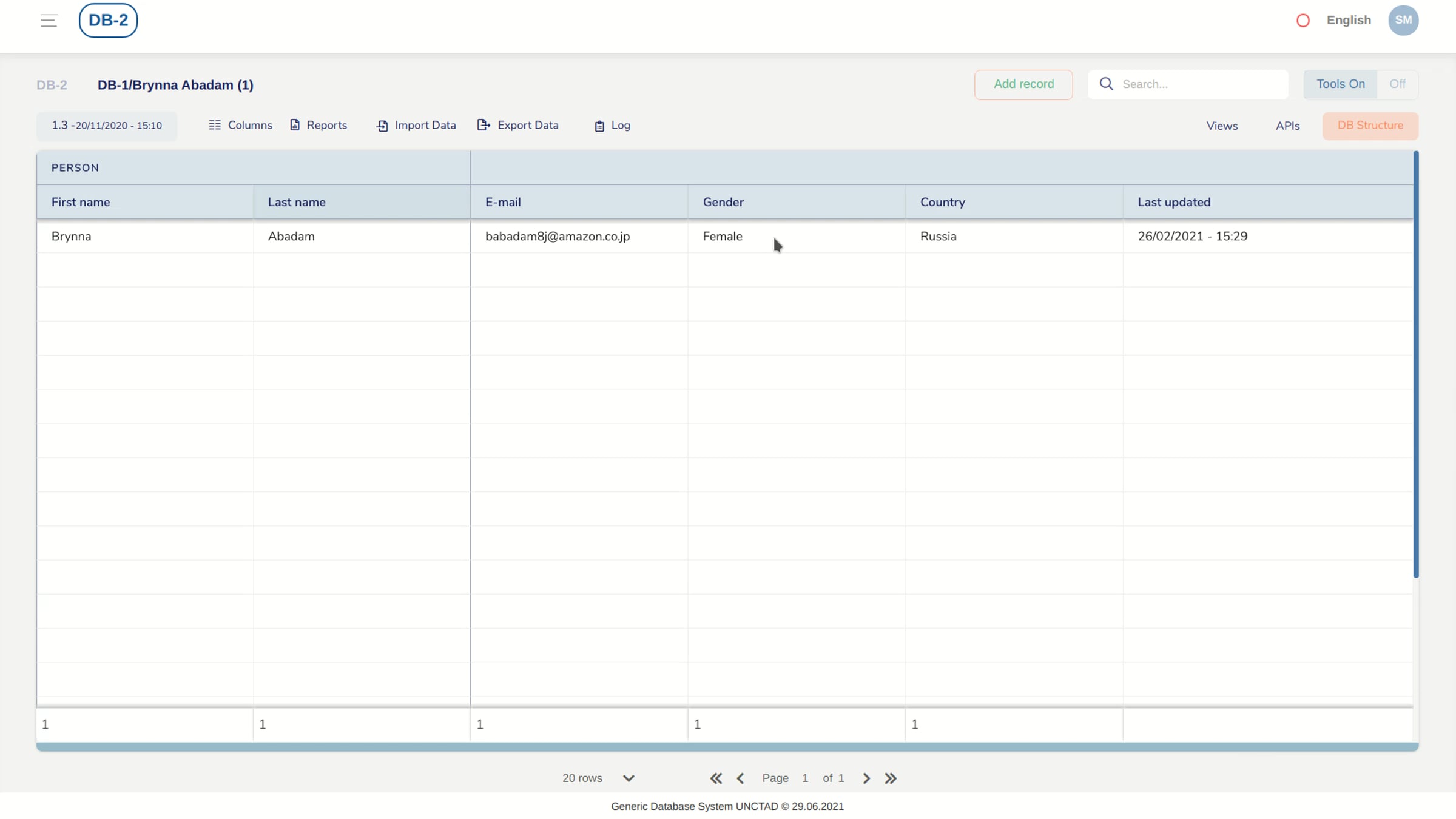This screenshot has height=819, width=1456.
Task: Click the Import Data icon
Action: point(382,126)
